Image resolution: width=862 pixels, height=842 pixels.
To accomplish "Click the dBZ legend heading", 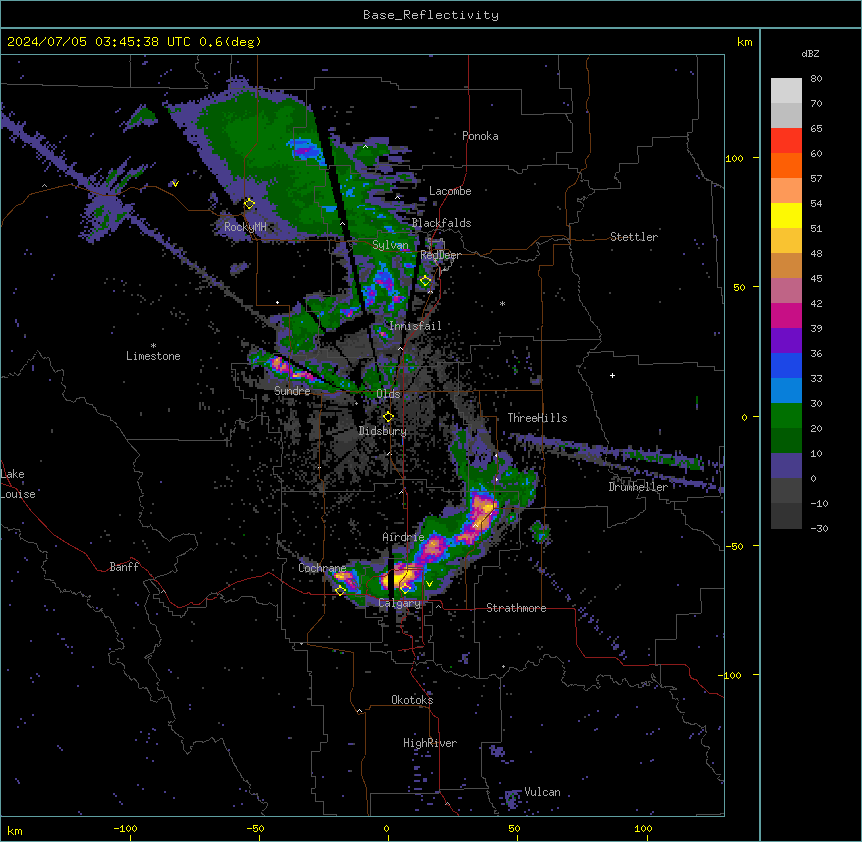I will tap(810, 53).
